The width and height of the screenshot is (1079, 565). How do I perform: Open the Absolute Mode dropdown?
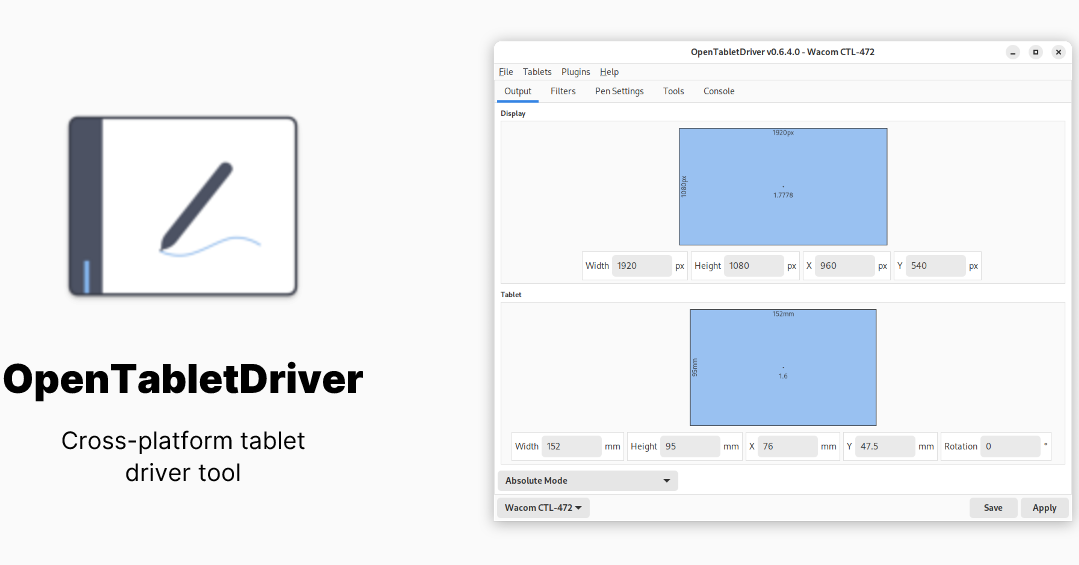(x=588, y=481)
